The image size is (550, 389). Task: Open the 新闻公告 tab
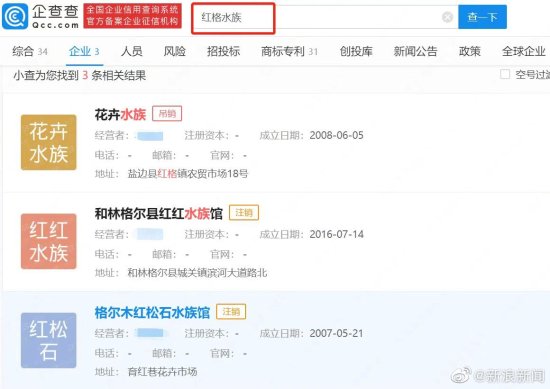coord(415,52)
